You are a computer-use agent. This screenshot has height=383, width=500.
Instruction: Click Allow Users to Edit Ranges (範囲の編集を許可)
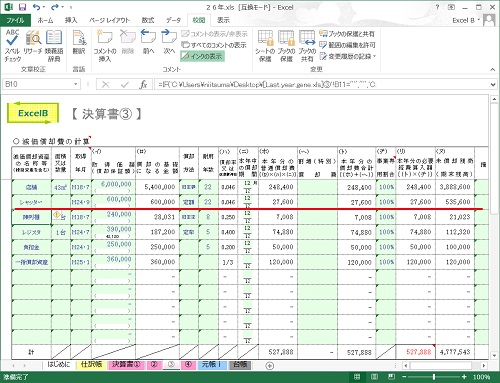pyautogui.click(x=347, y=45)
